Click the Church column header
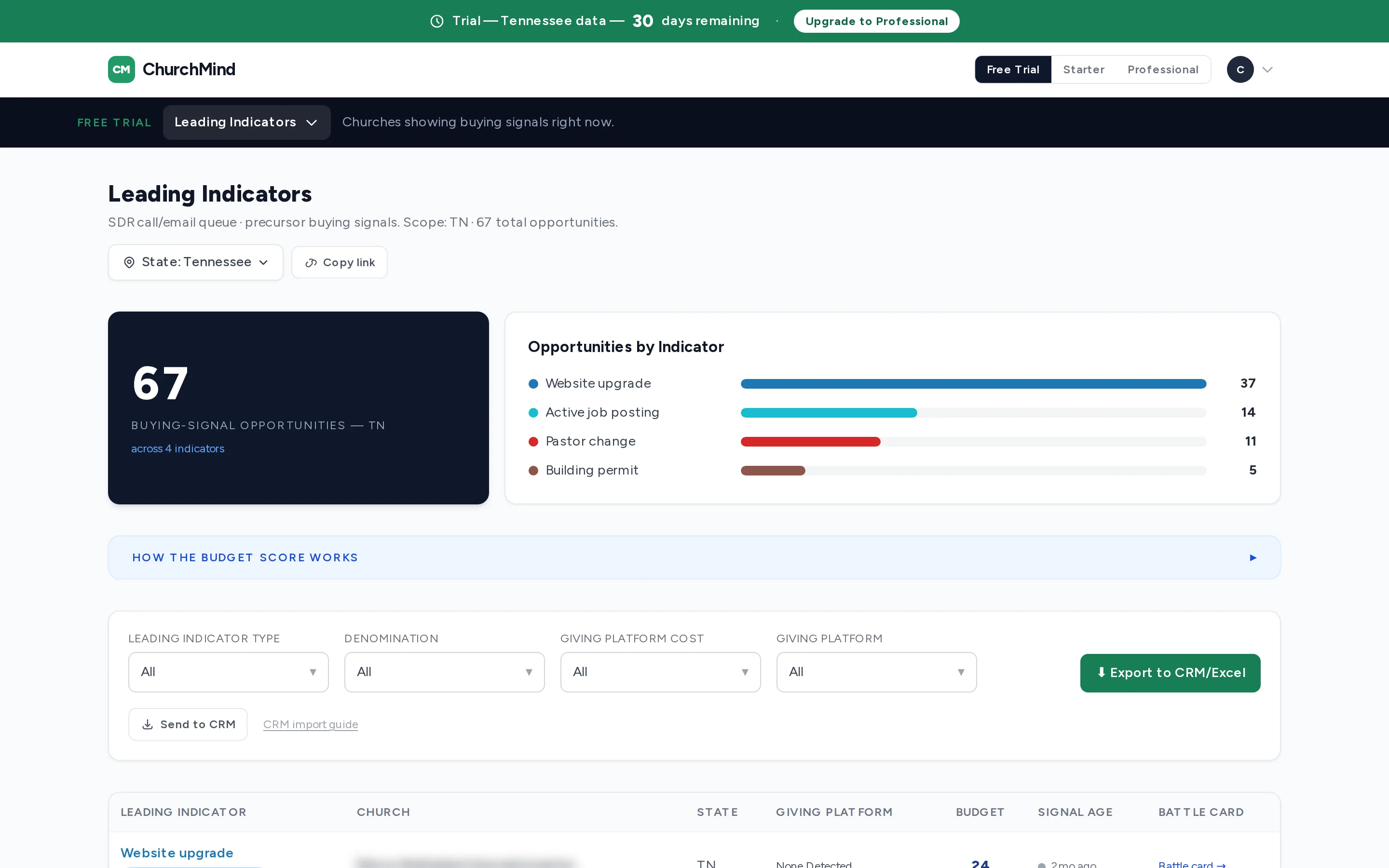Screen dimensions: 1389x868 [383, 813]
